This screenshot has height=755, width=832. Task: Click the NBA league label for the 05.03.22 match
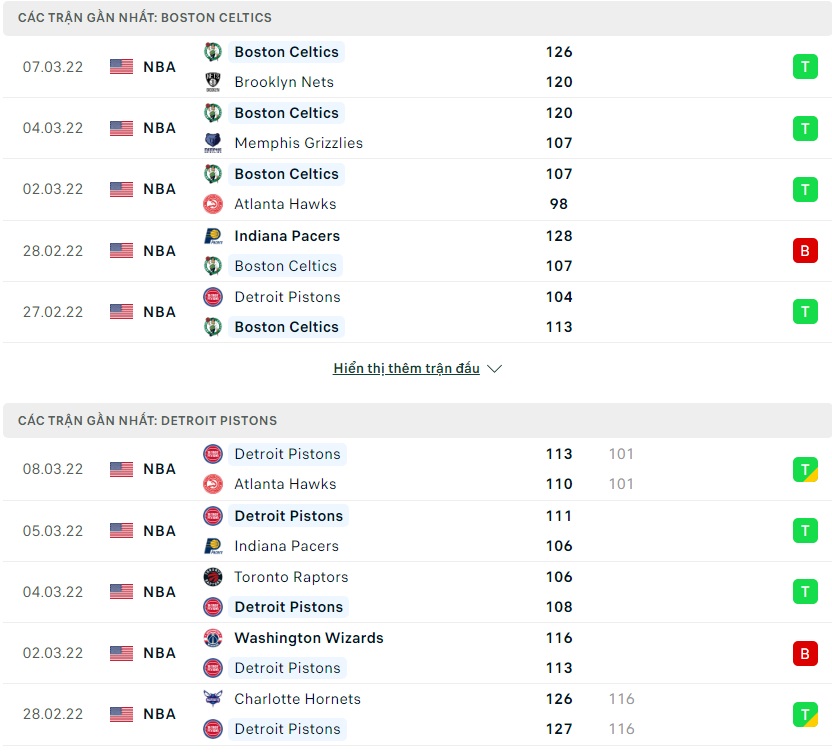coord(159,531)
